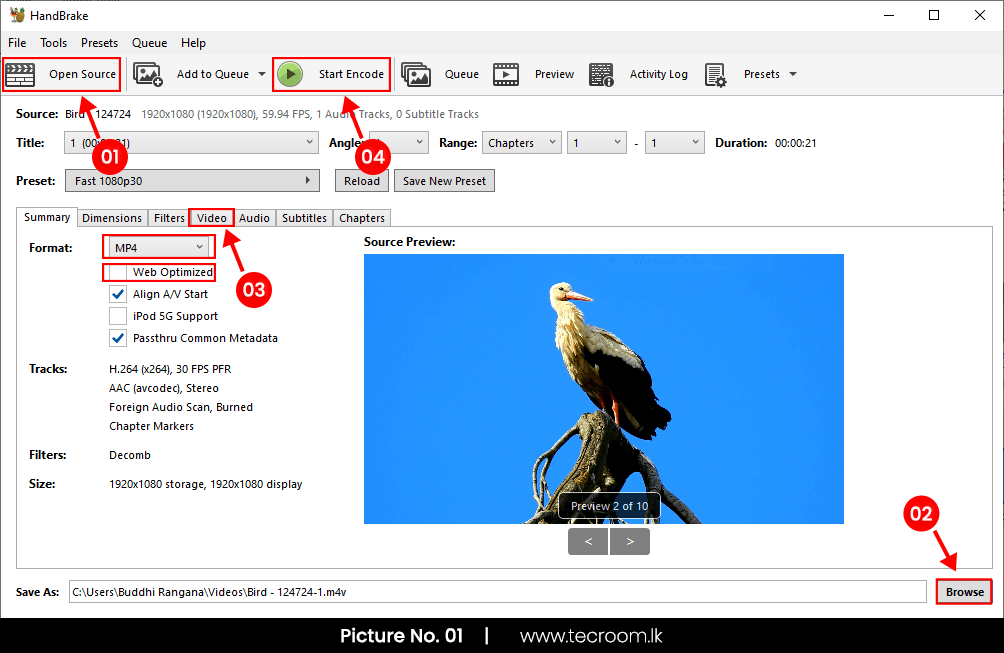Open the Preset selector showing Fast 1080p30
1004x653 pixels.
click(192, 180)
